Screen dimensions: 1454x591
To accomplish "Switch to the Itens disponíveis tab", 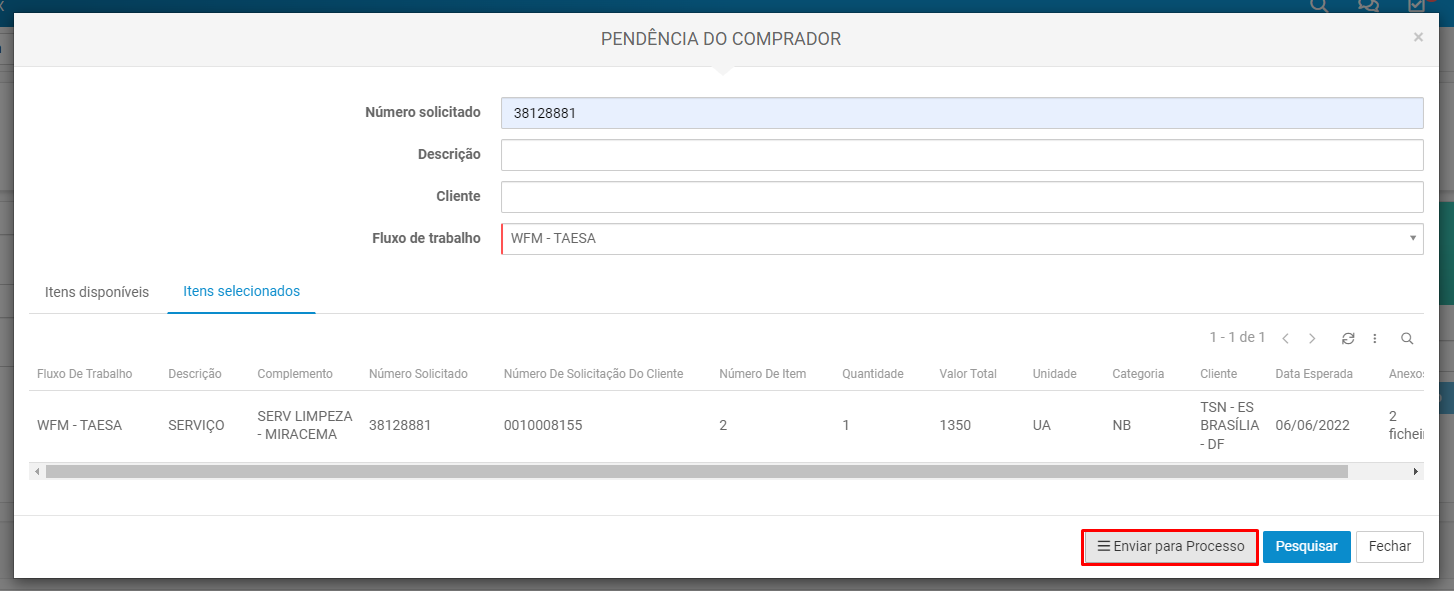I will tap(95, 291).
